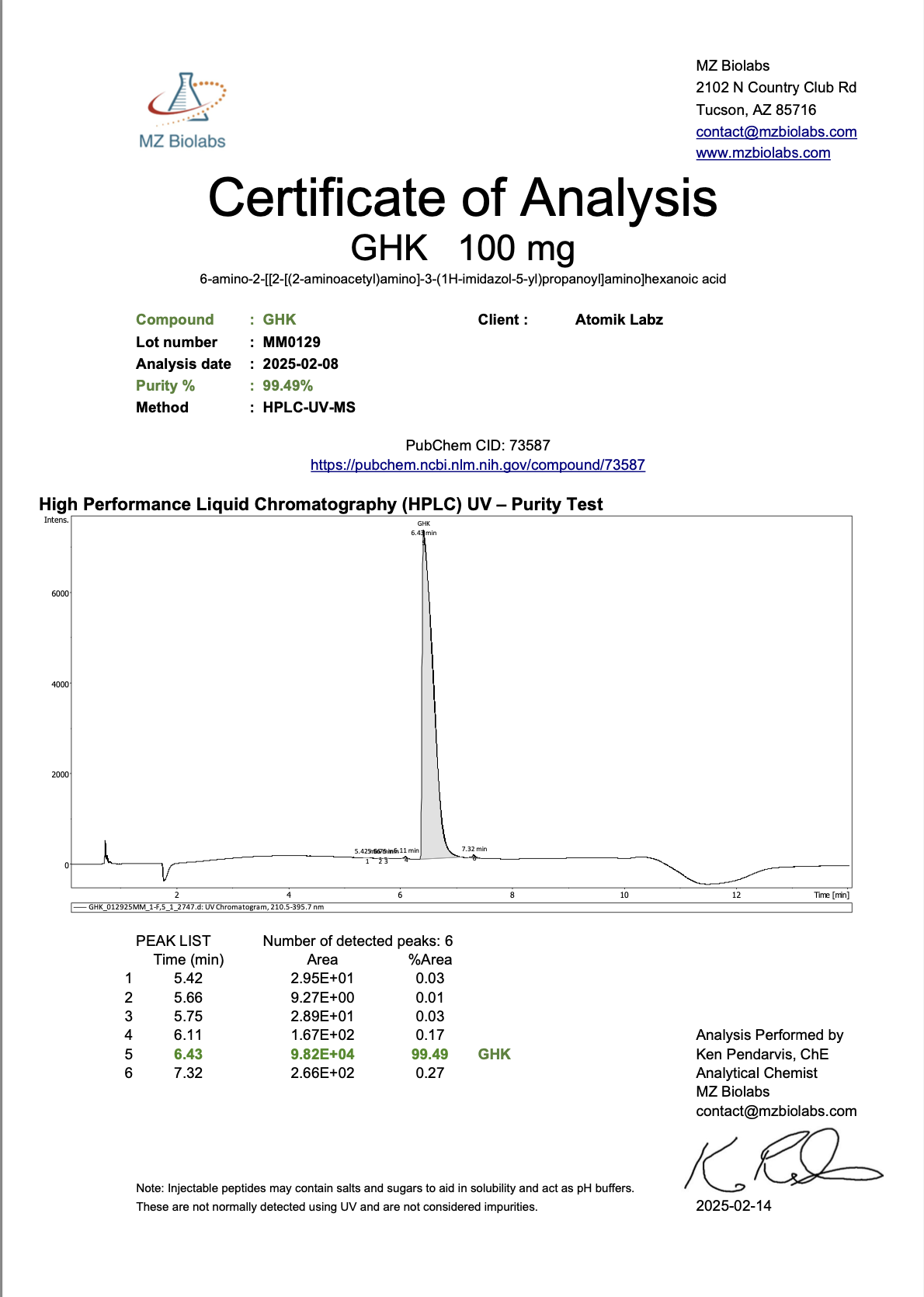
Task: Click "Number of detected peaks: 6"
Action: tap(358, 941)
